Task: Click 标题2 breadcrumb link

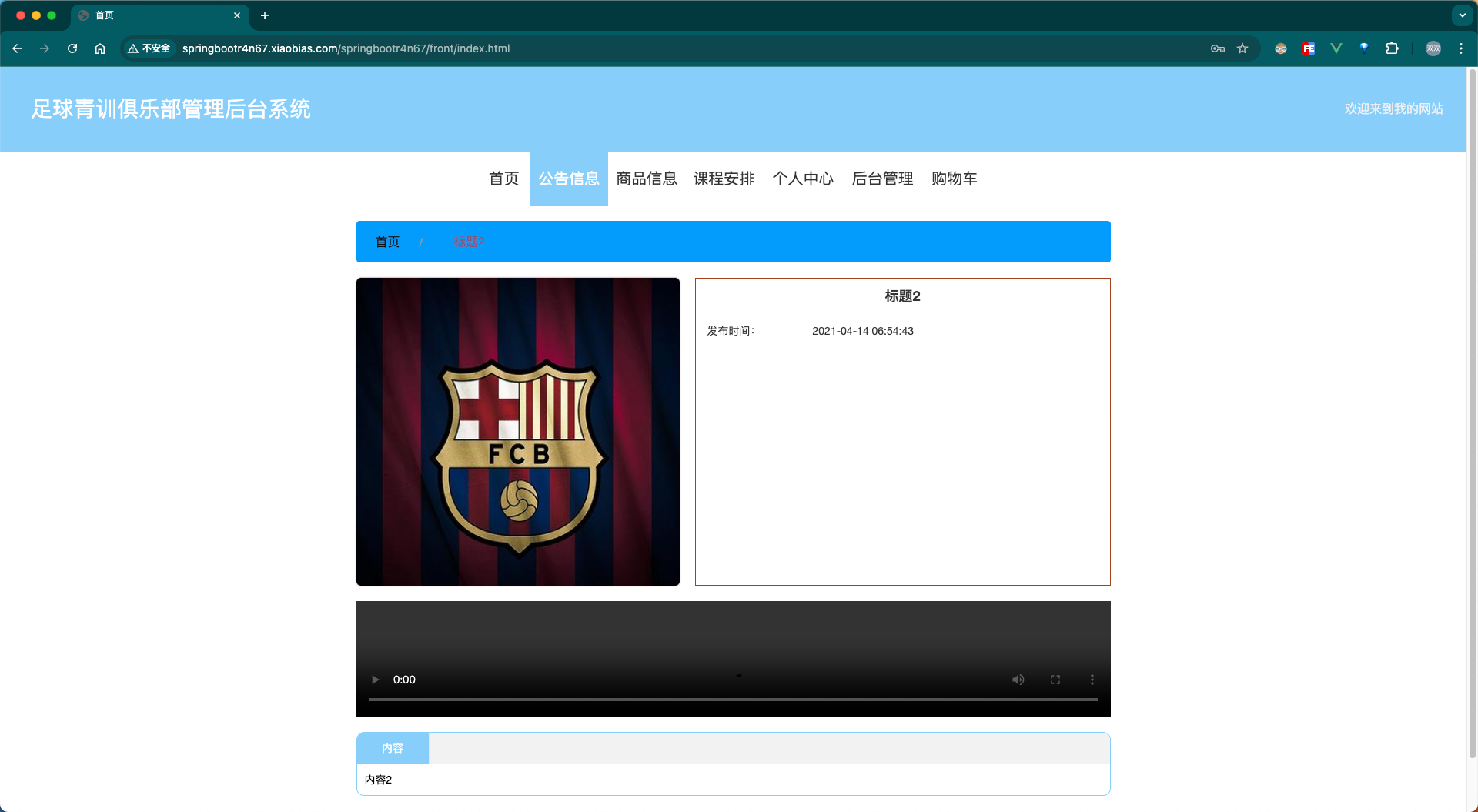Action: coord(469,242)
